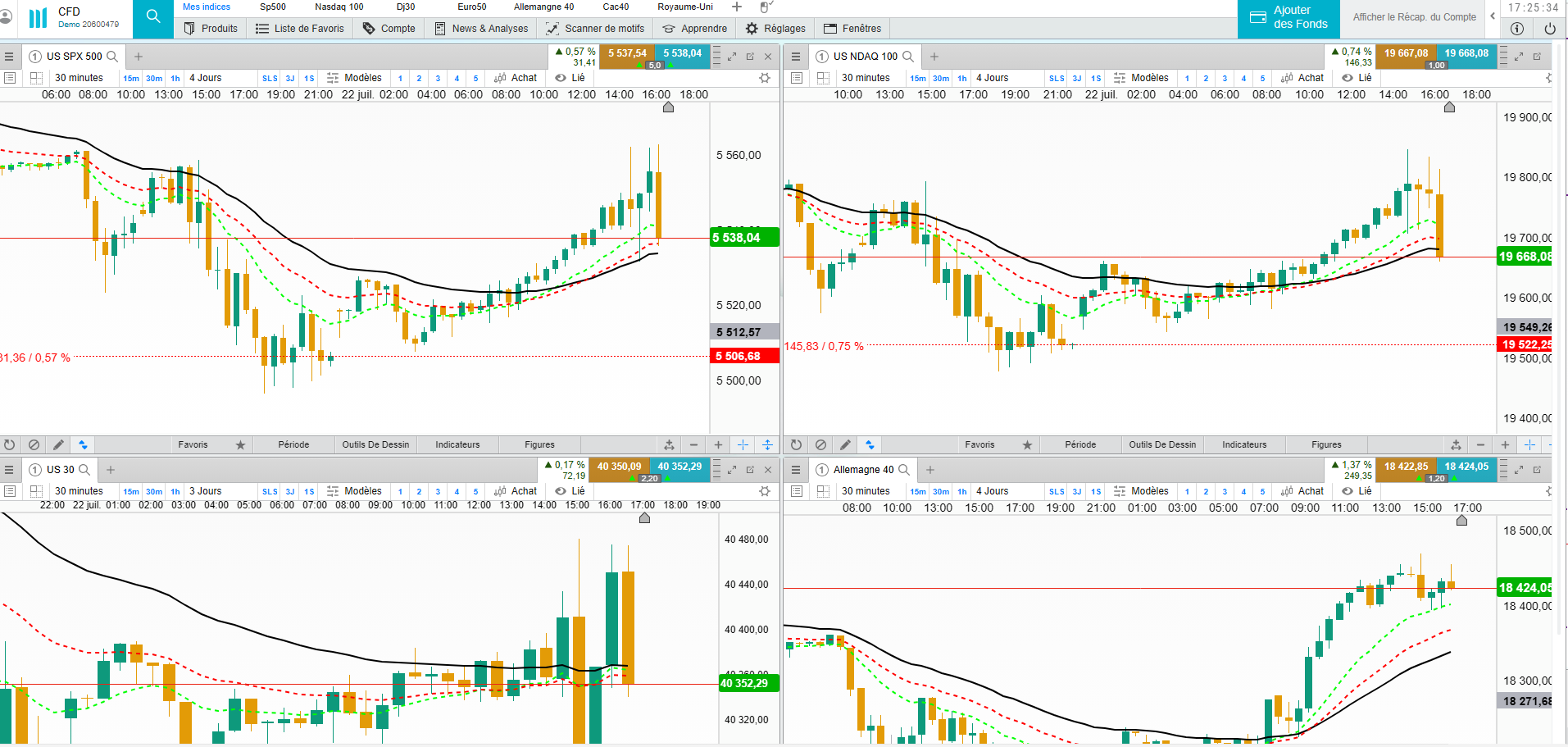Open the list panel icon in US SPX 500 toolbar
Image resolution: width=1568 pixels, height=747 pixels.
click(x=10, y=78)
